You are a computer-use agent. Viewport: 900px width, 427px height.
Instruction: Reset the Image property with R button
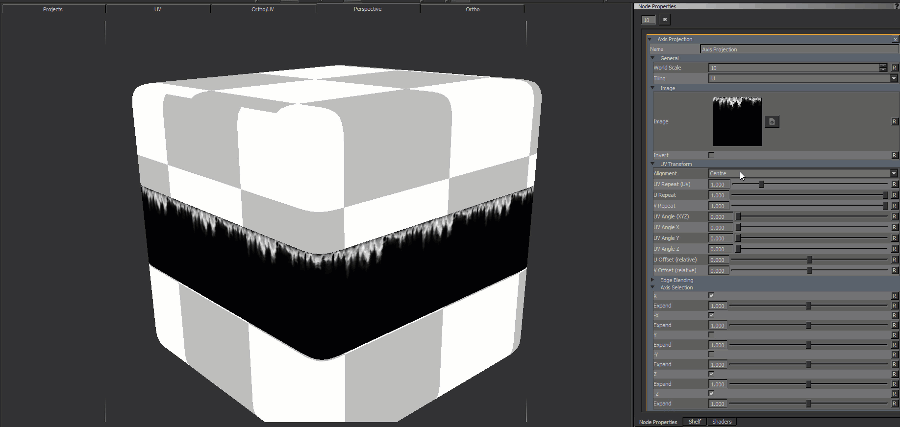894,121
